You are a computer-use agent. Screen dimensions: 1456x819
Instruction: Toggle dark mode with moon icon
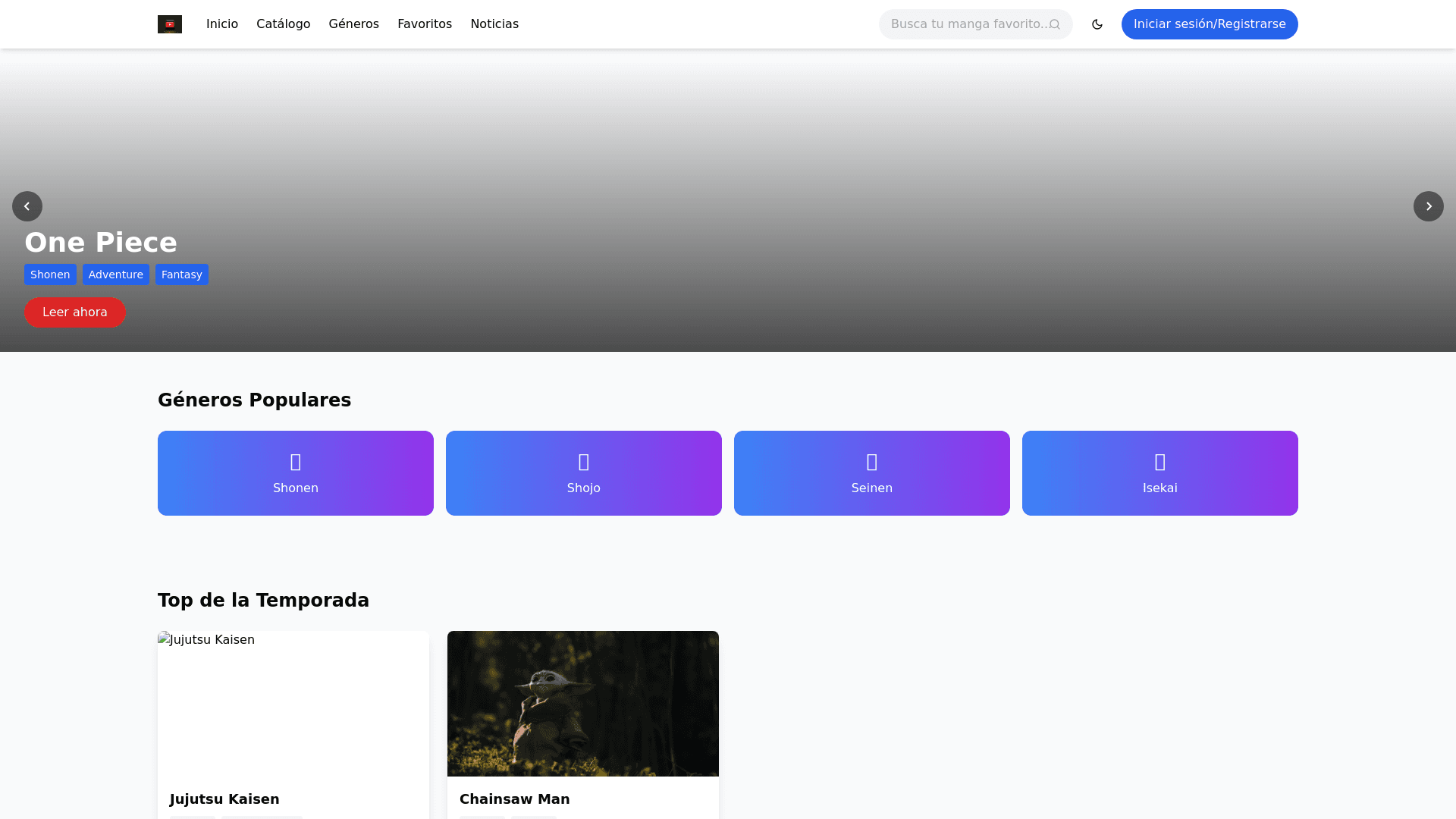point(1097,24)
